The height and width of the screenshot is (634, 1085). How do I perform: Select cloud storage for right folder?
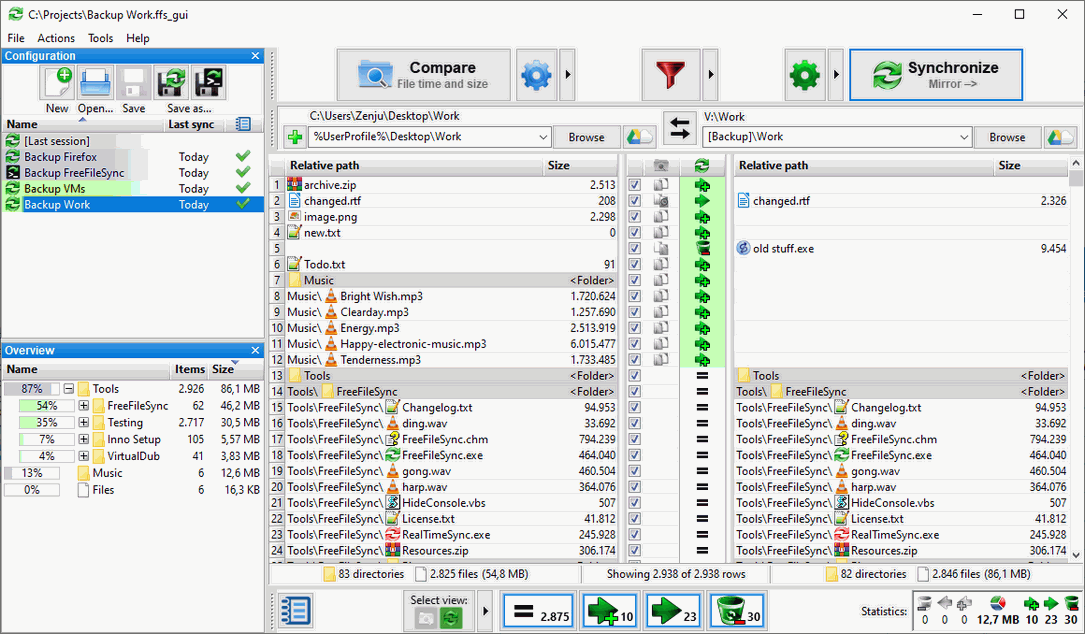coord(1060,137)
